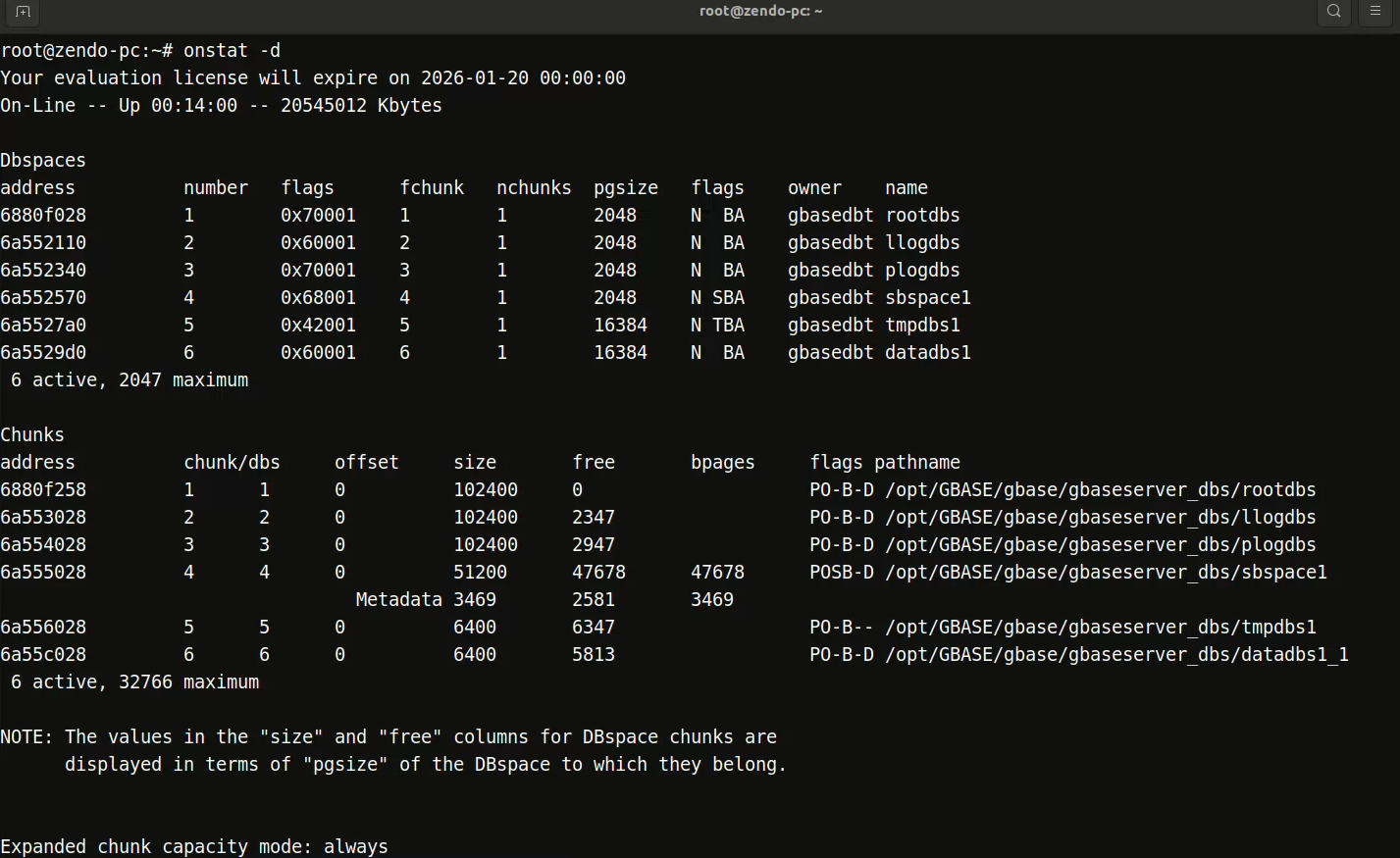Click the window title root@zendo-pc: ~
Screen dimensions: 1400x858
760,12
